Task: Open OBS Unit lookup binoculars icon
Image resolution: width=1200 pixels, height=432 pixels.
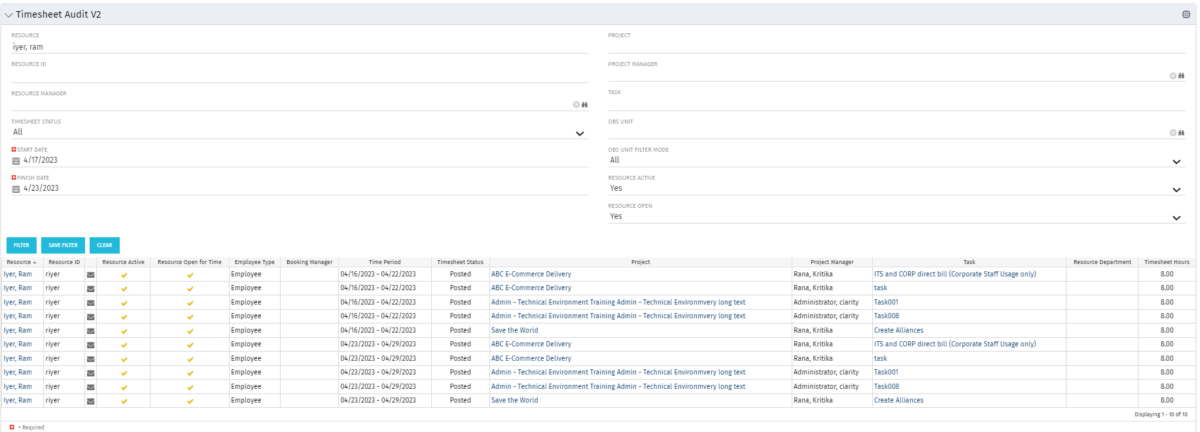Action: 1181,132
